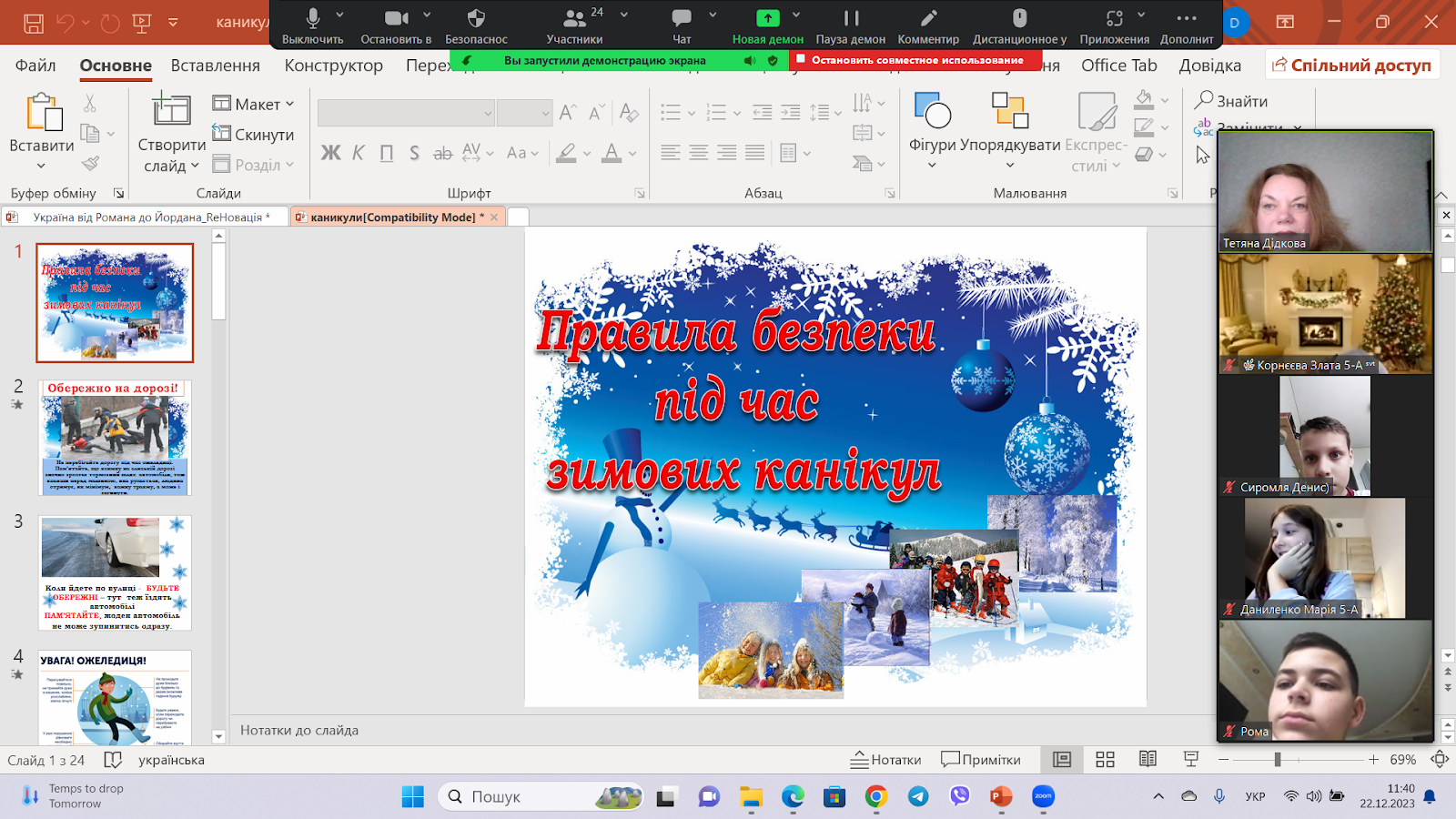Increase font size

(568, 113)
